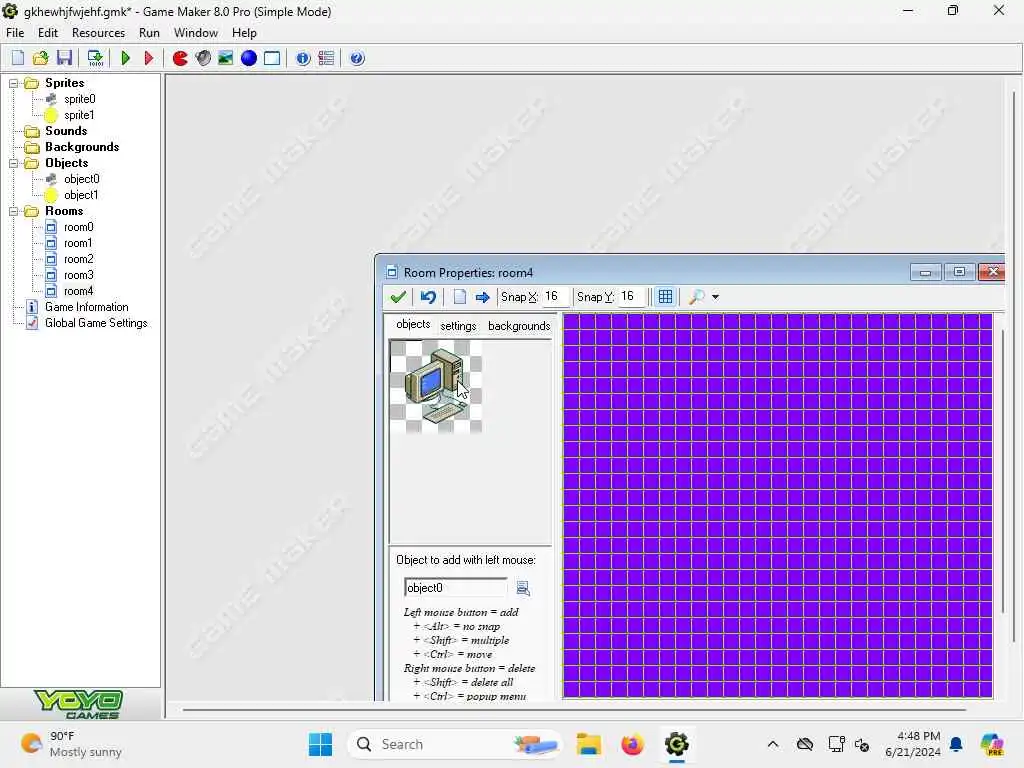Select the Backgrounds folder
1024x768 pixels.
(82, 147)
